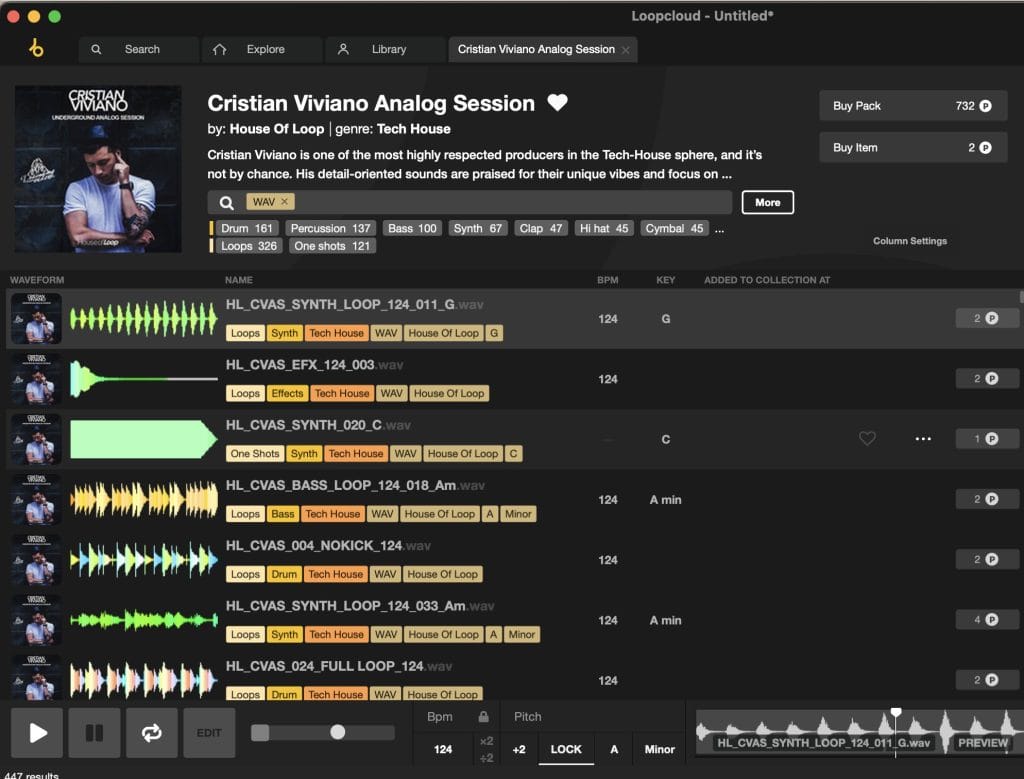Buy HL_CVAS_BASS_LOOP_124_018_Am for 2 points
This screenshot has height=779, width=1024.
(986, 499)
